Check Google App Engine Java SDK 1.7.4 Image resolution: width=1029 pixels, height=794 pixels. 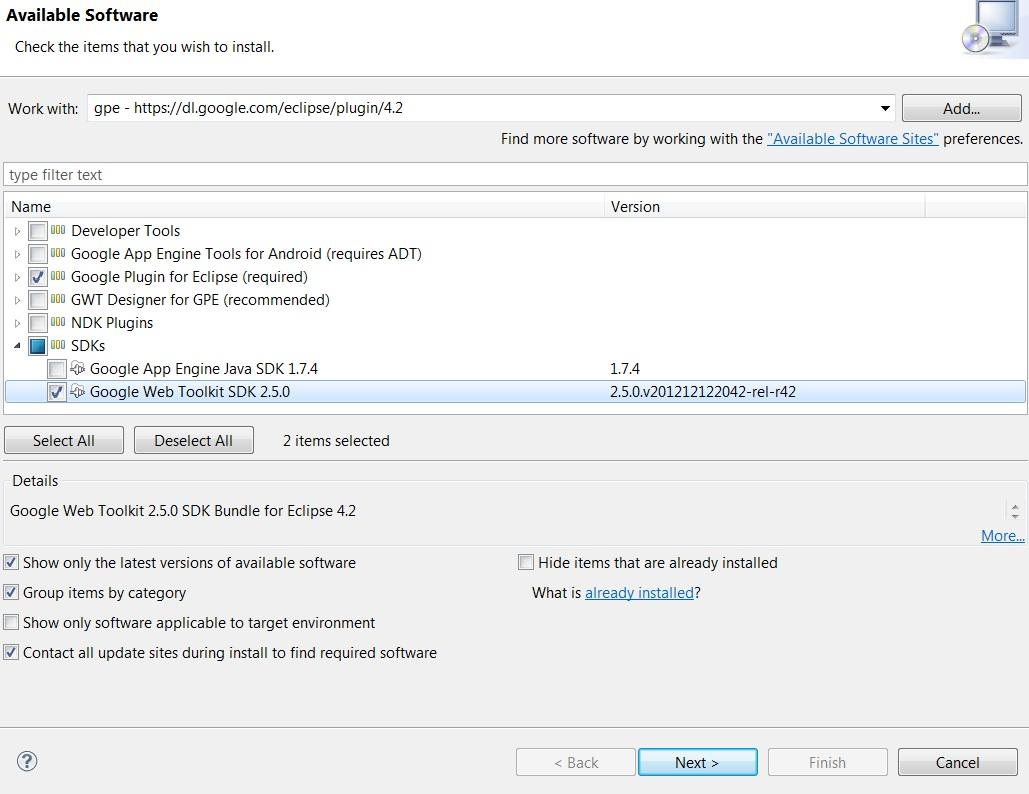pyautogui.click(x=57, y=369)
